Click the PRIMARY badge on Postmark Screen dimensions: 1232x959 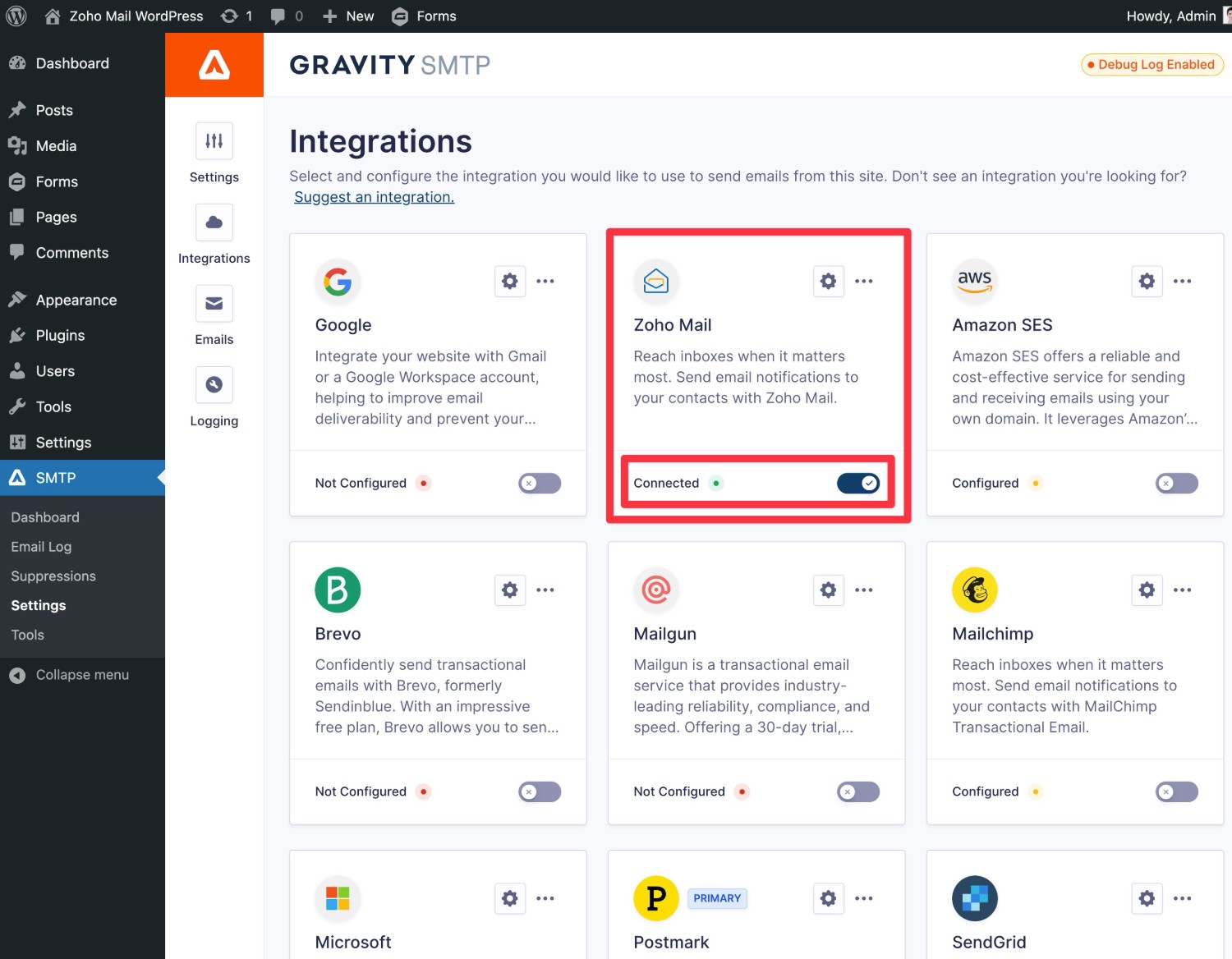(x=717, y=899)
